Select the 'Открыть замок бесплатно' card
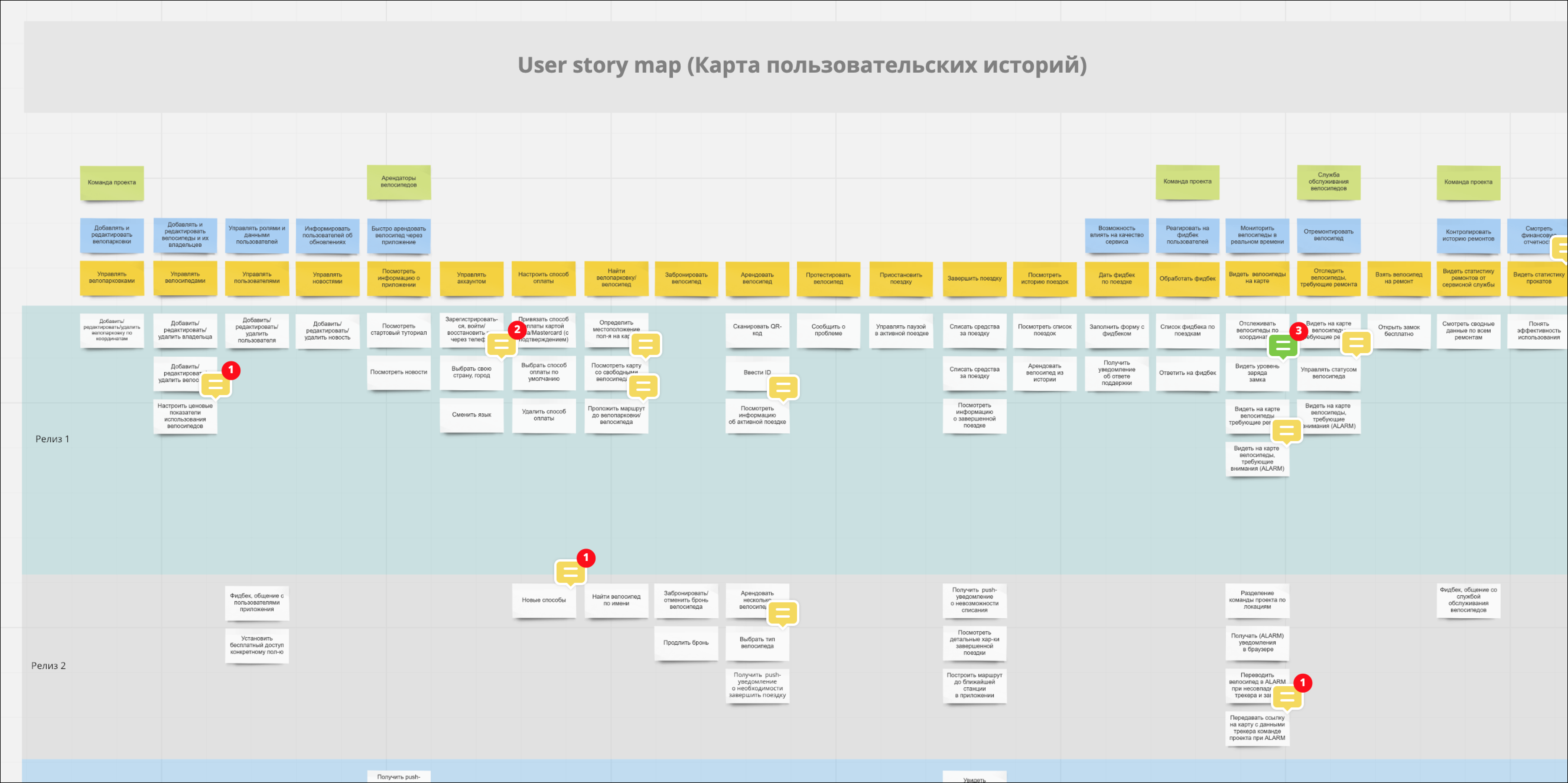Screen dimensions: 1568x783 click(1399, 330)
